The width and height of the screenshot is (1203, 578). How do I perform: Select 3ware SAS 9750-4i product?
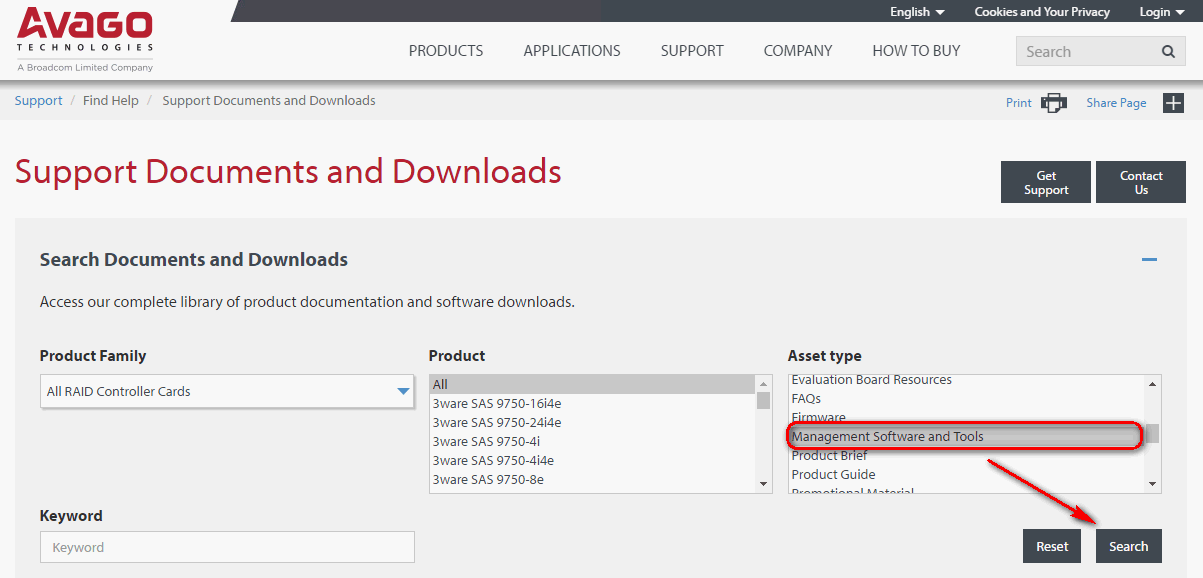pyautogui.click(x=593, y=441)
